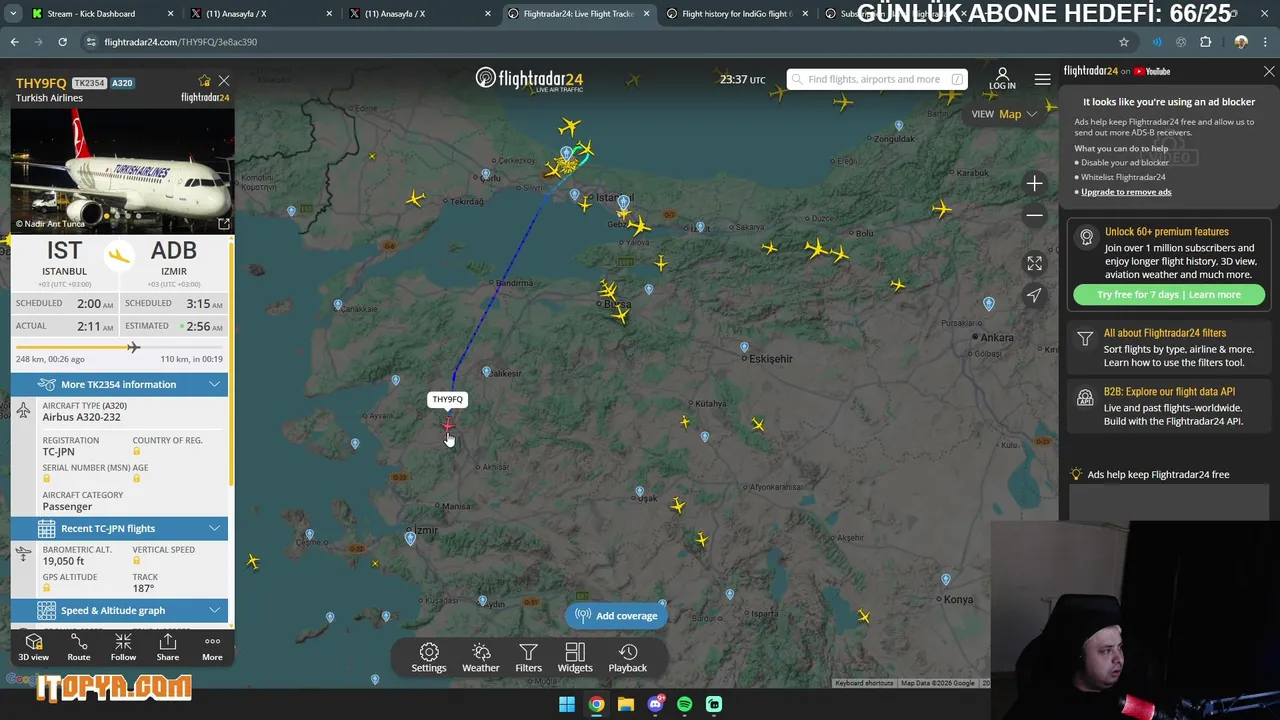Share the THY9FQ flight
This screenshot has width=1280, height=720.
pyautogui.click(x=168, y=647)
